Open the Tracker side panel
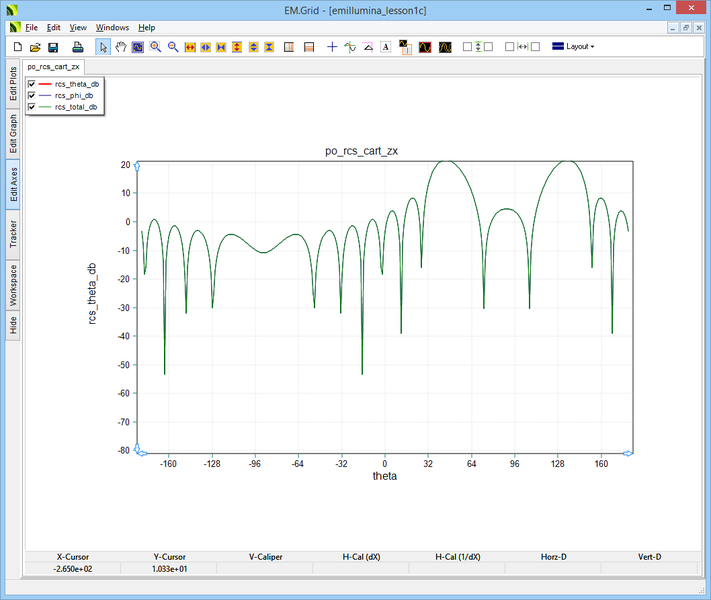Viewport: 711px width, 600px height. [x=13, y=234]
